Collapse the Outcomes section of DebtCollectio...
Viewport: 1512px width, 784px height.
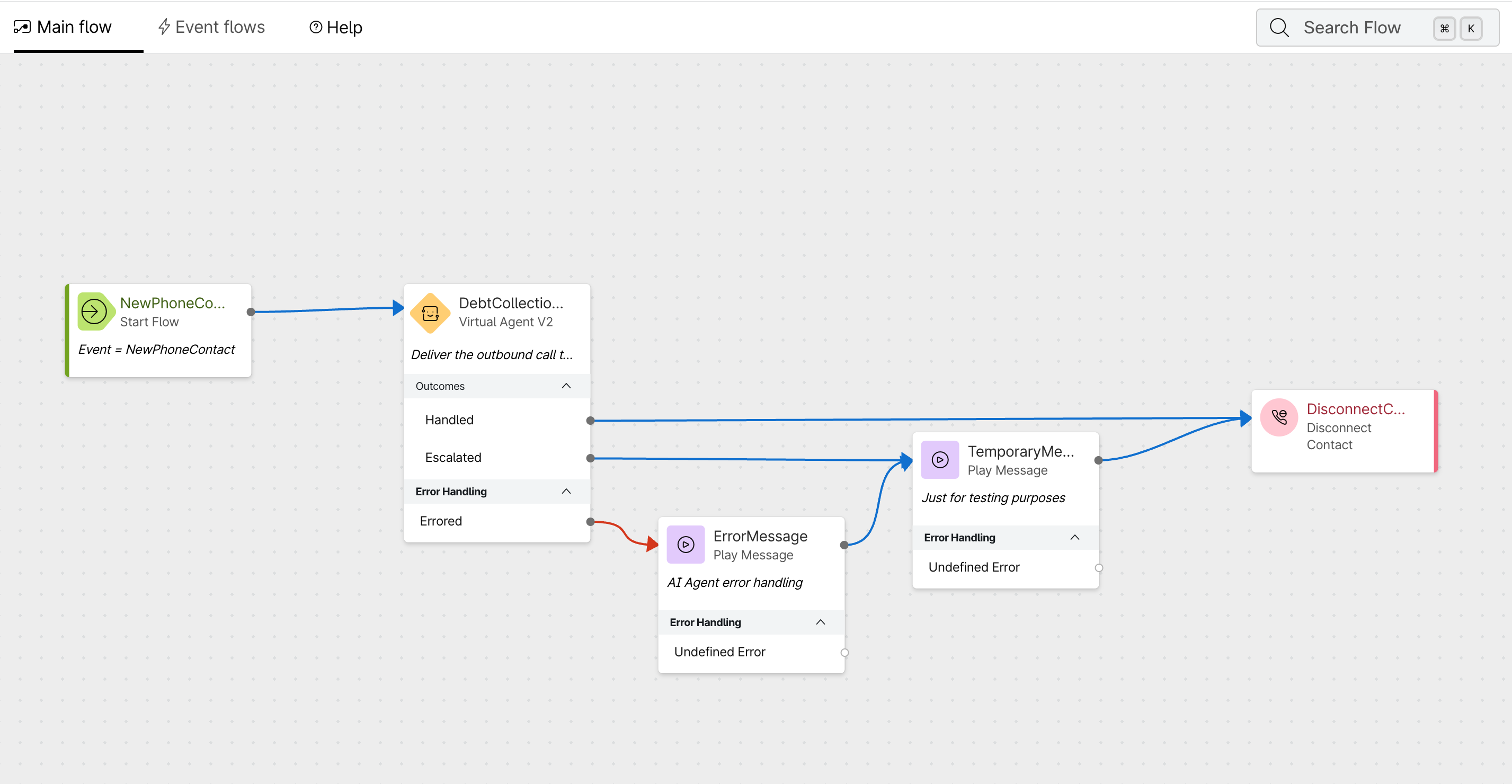(x=566, y=386)
